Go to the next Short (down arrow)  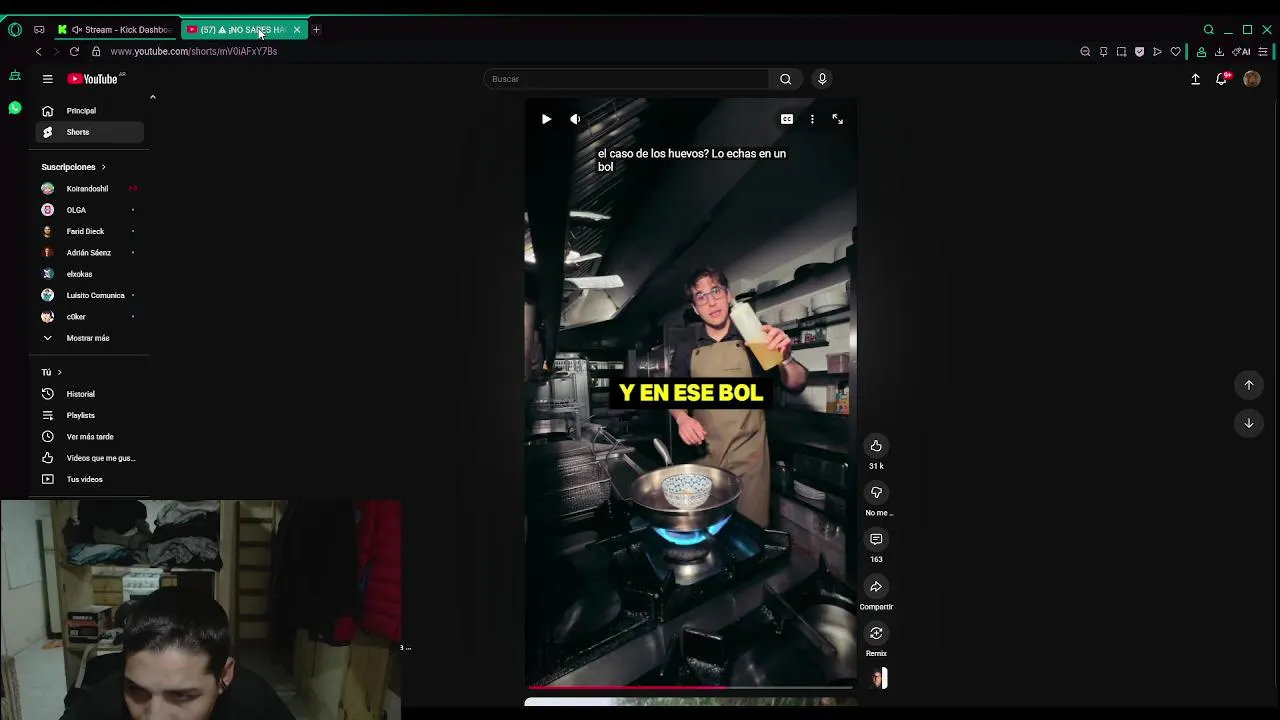(x=1248, y=423)
